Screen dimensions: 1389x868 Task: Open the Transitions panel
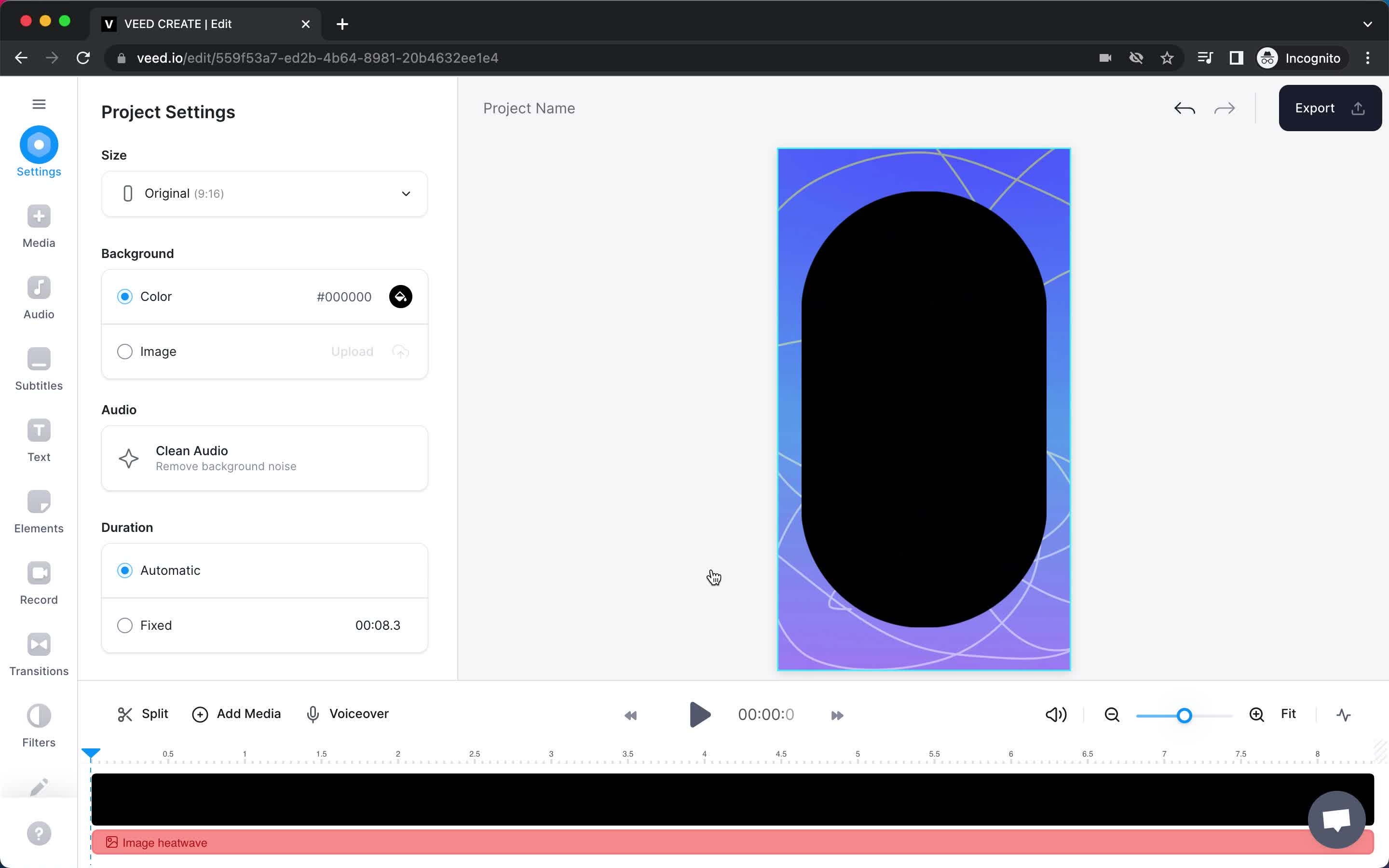(39, 654)
